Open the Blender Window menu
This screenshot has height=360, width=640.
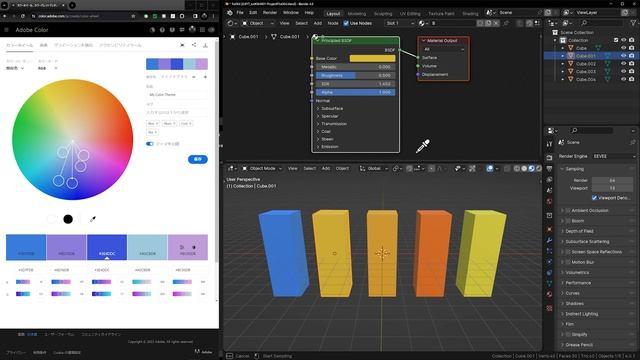(291, 13)
